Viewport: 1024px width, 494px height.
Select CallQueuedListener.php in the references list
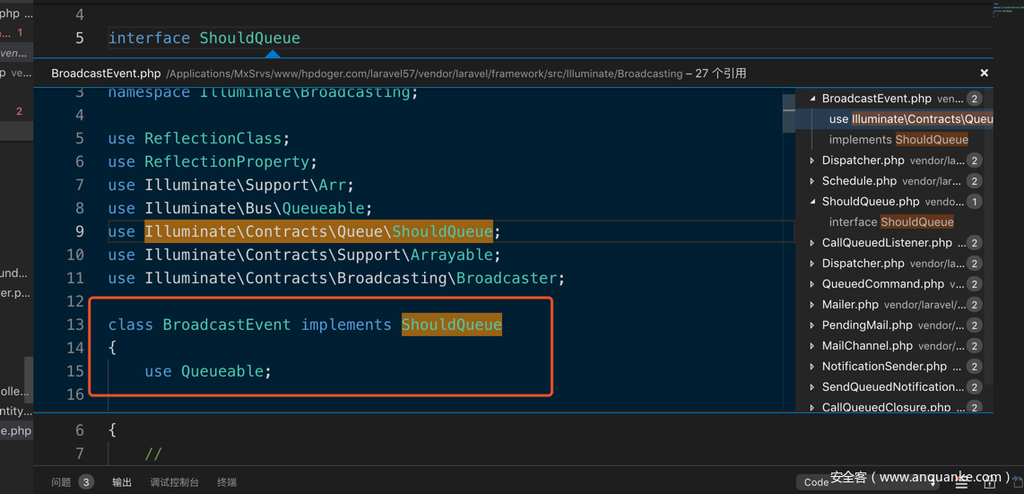pos(887,243)
